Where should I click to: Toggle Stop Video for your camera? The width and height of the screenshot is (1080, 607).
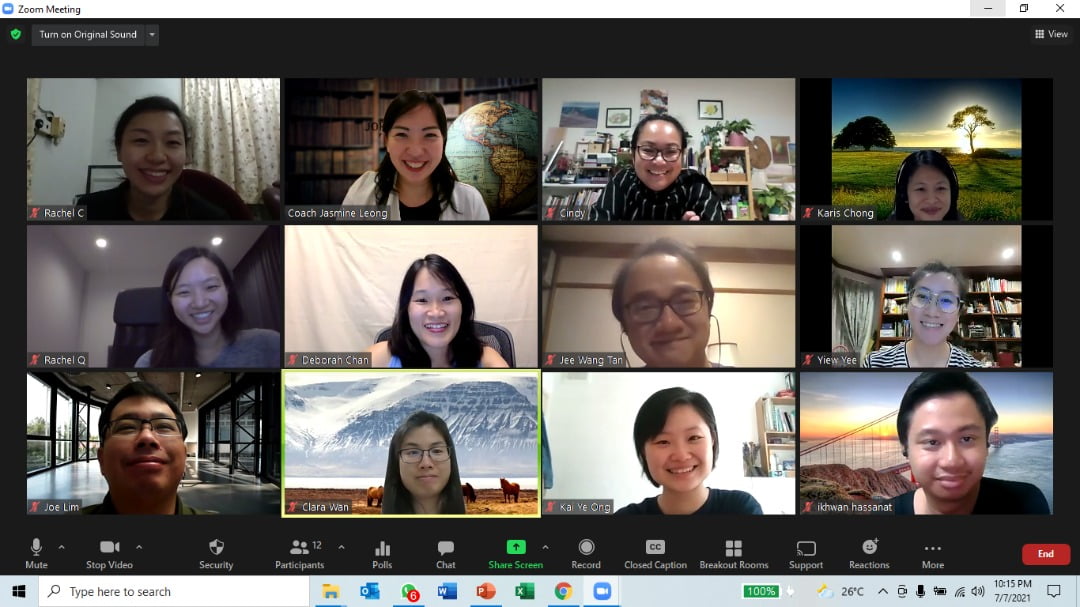[110, 555]
